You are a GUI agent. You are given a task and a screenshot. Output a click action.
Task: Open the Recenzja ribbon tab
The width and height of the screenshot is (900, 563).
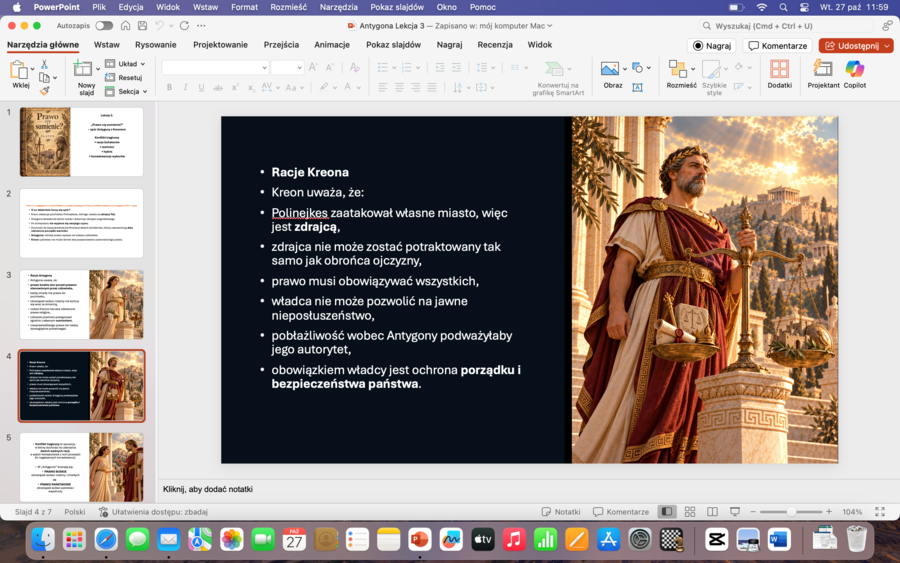click(495, 45)
